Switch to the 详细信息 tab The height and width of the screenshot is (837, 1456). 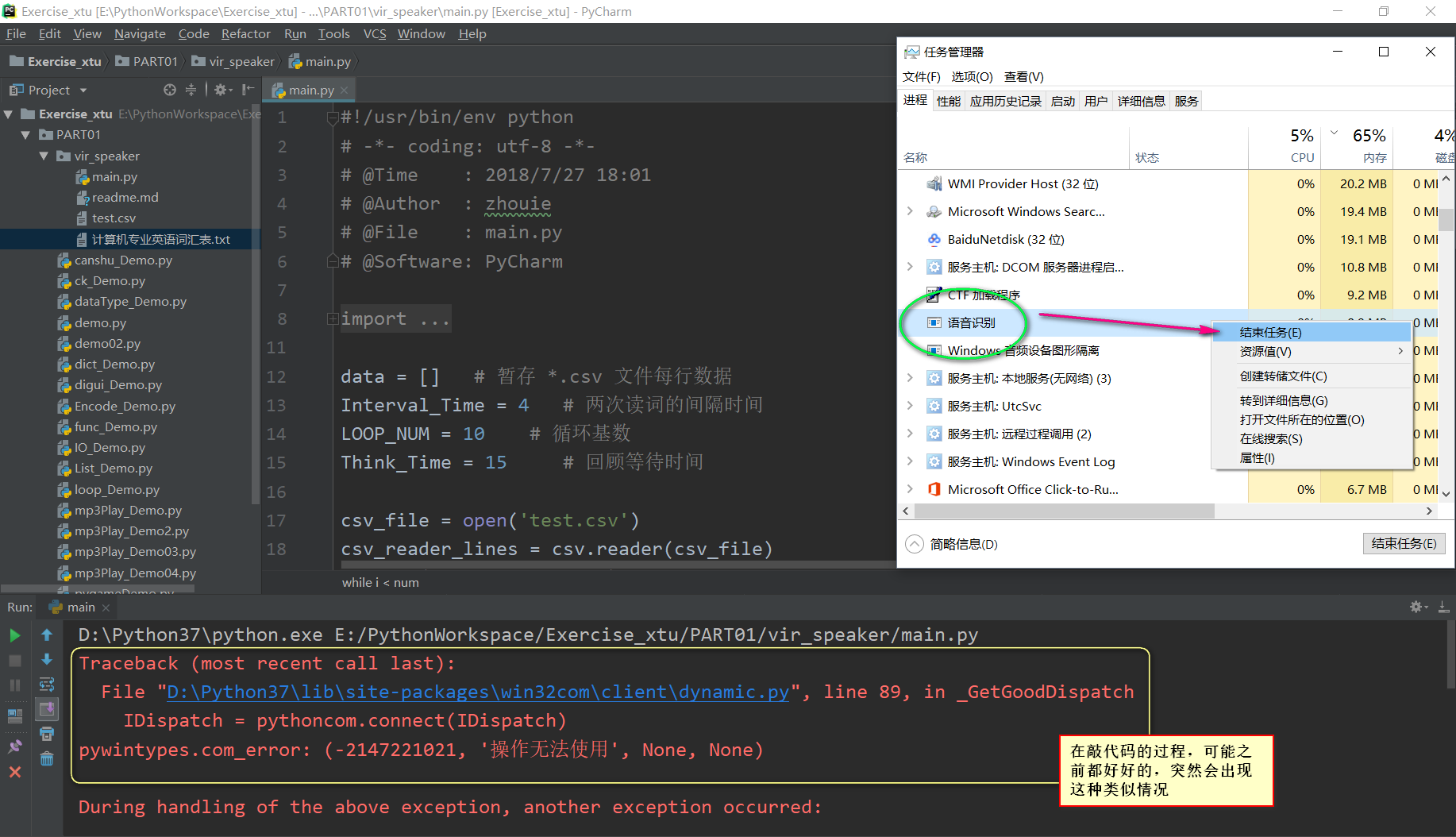point(1141,101)
